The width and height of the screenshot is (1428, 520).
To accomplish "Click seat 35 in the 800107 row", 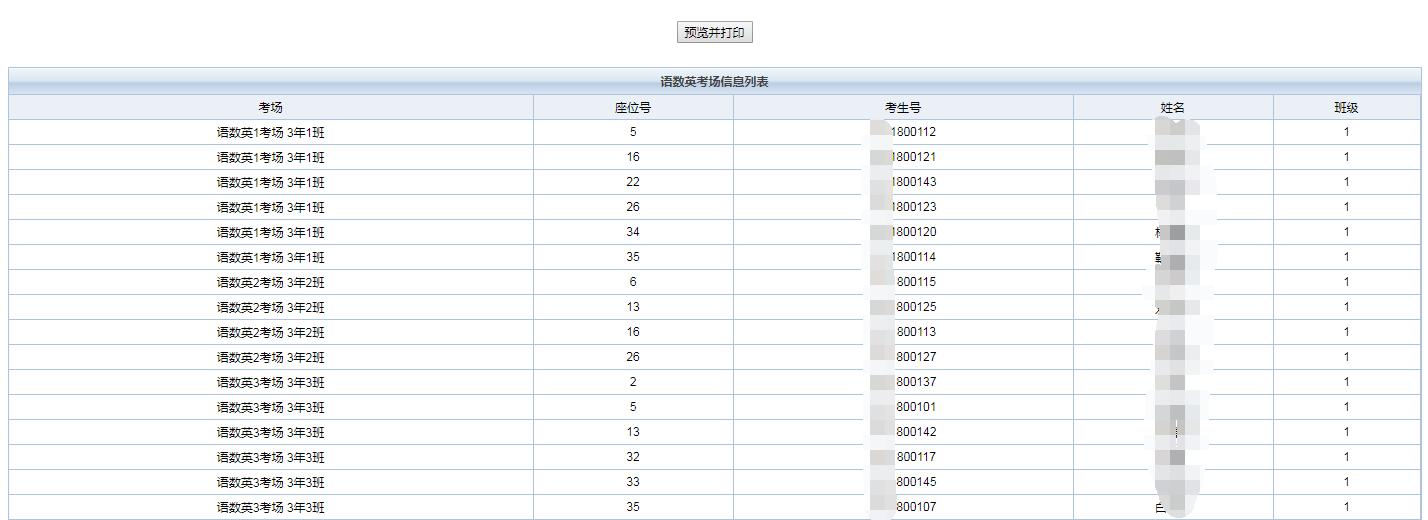I will [633, 507].
